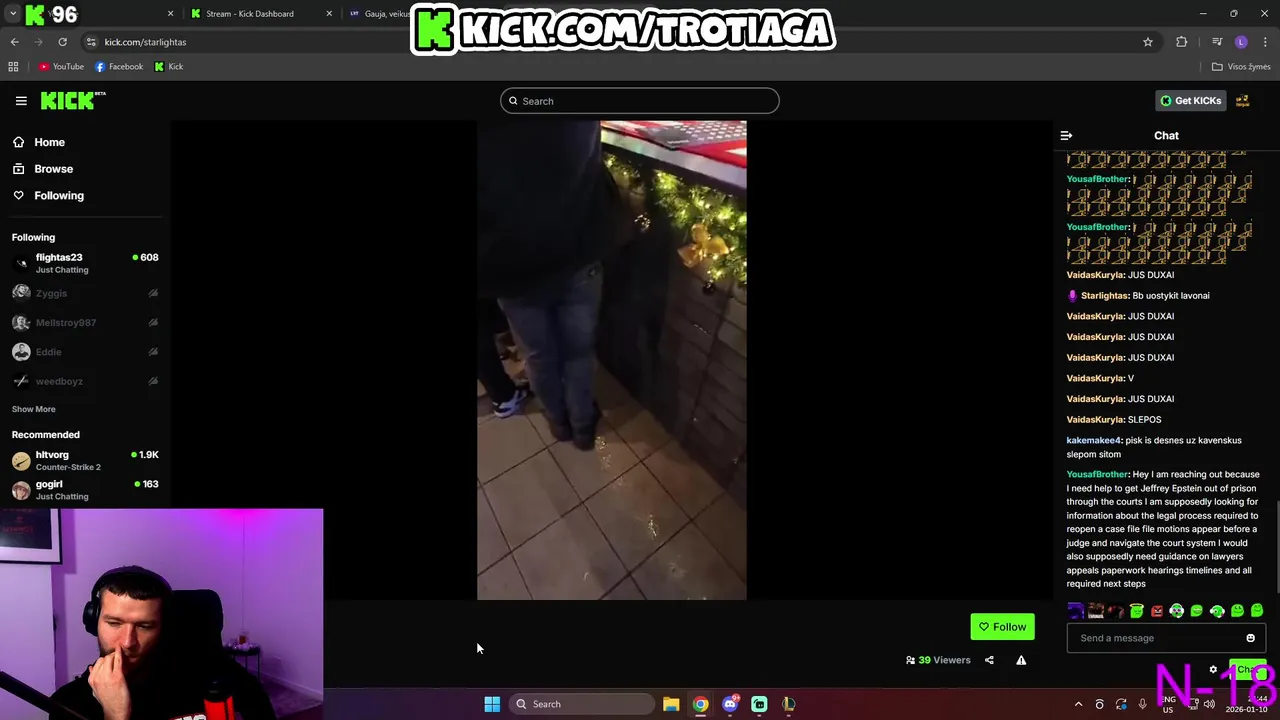Open Browse in the sidebar

click(53, 169)
